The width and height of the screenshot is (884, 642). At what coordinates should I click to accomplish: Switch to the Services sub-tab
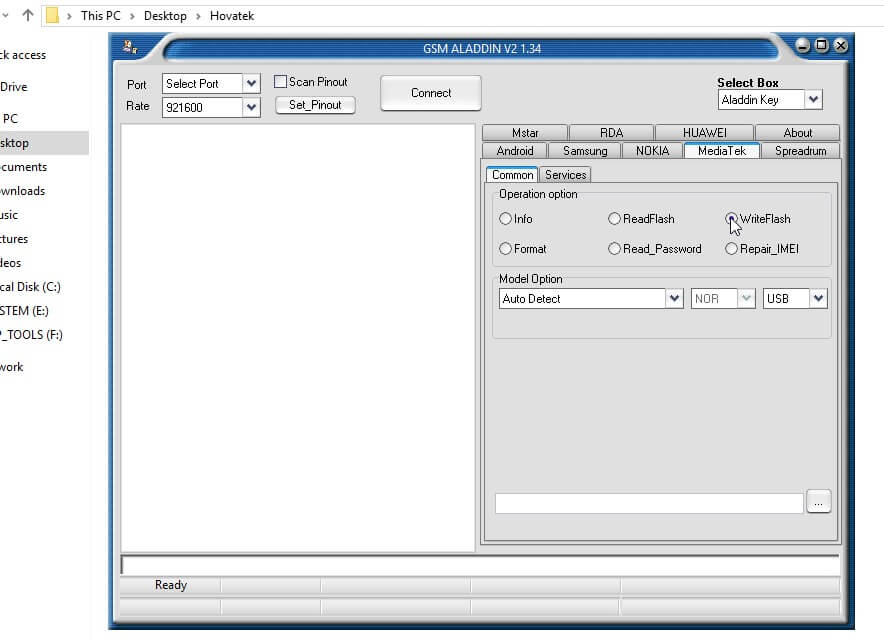click(x=565, y=175)
